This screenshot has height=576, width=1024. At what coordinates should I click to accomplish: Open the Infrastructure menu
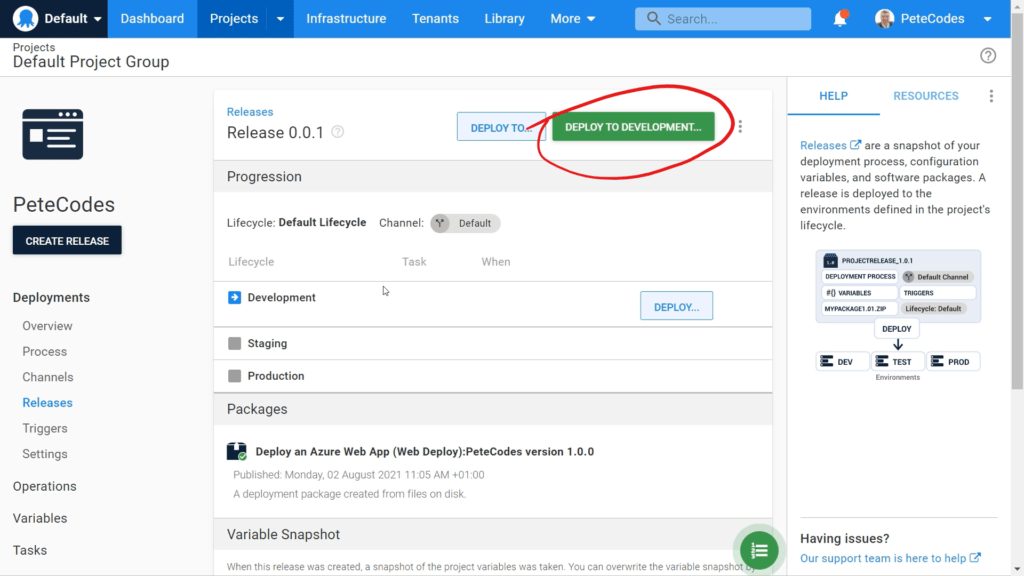pyautogui.click(x=346, y=18)
